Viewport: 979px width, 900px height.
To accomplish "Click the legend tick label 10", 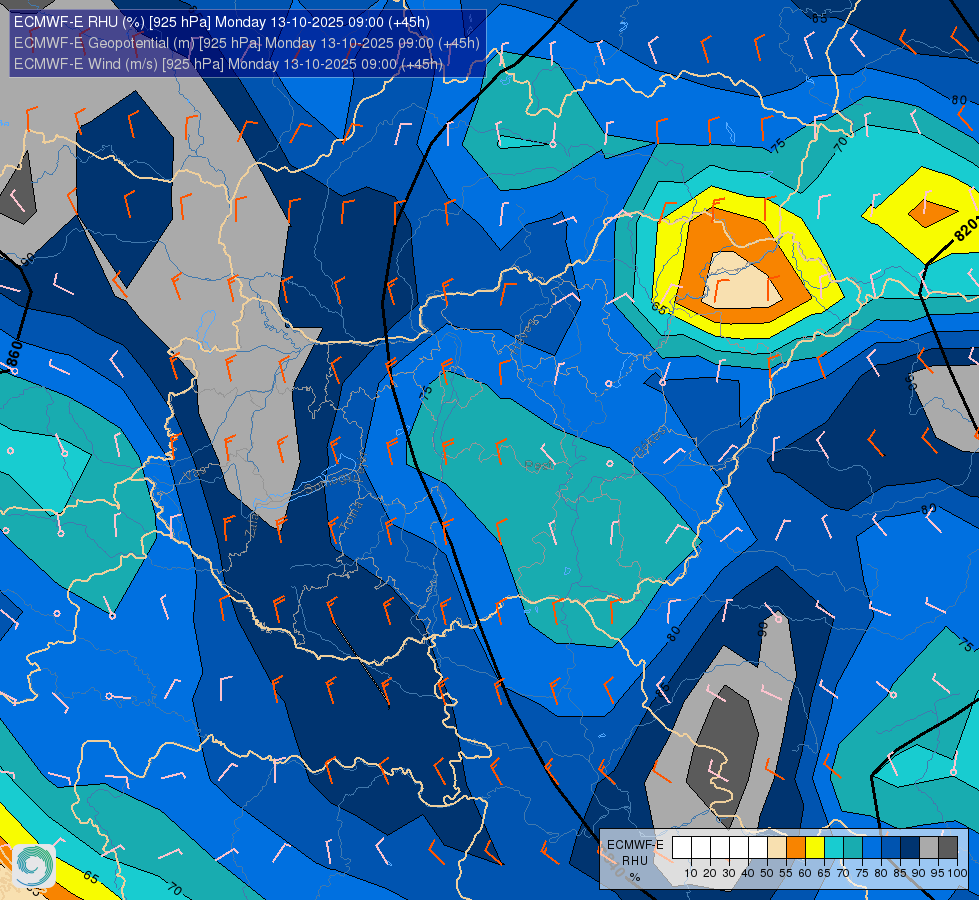I will click(x=691, y=873).
